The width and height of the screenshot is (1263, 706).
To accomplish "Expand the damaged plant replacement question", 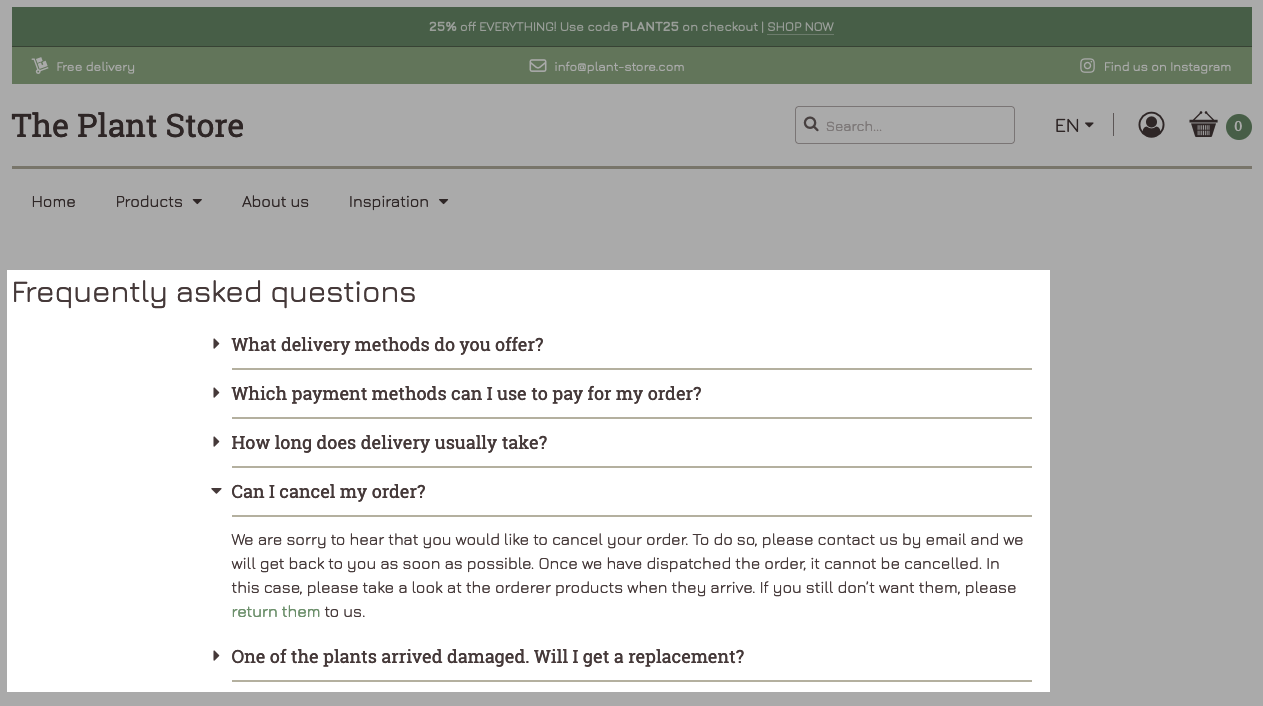I will pyautogui.click(x=487, y=656).
